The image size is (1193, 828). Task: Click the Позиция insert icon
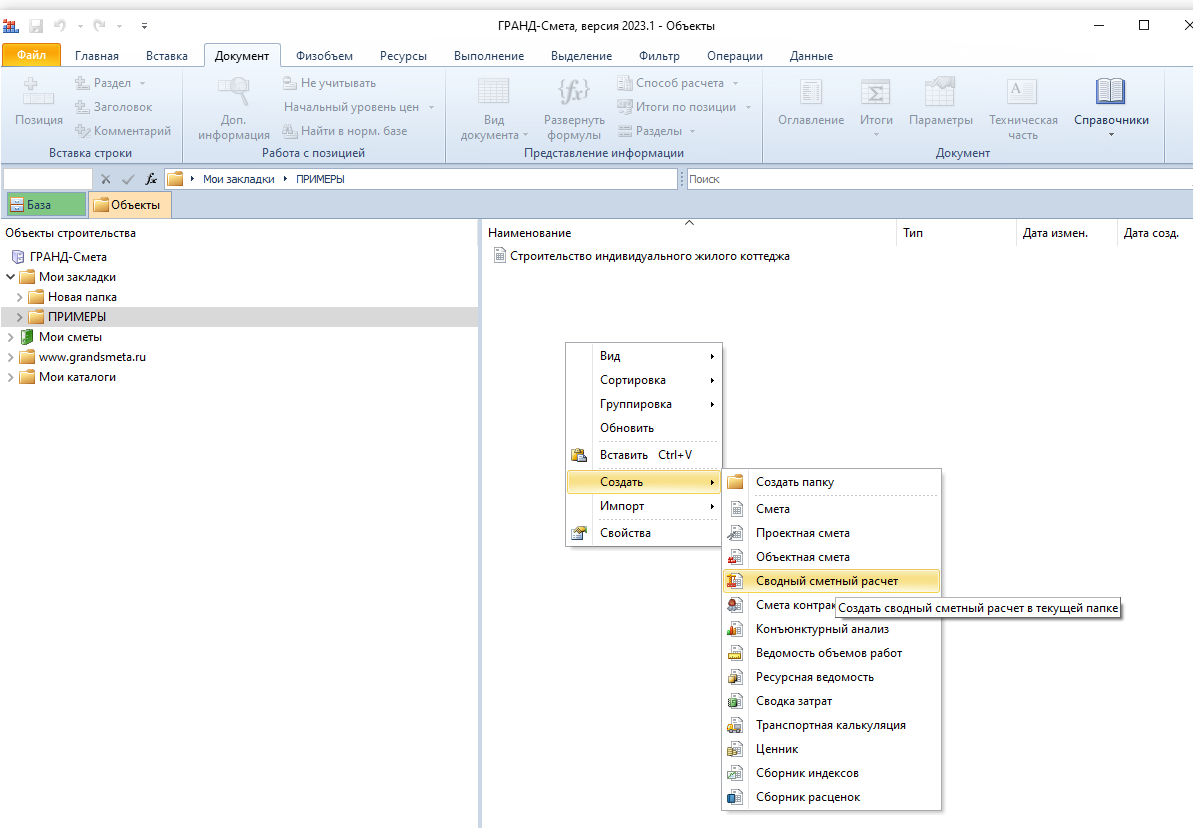point(38,92)
